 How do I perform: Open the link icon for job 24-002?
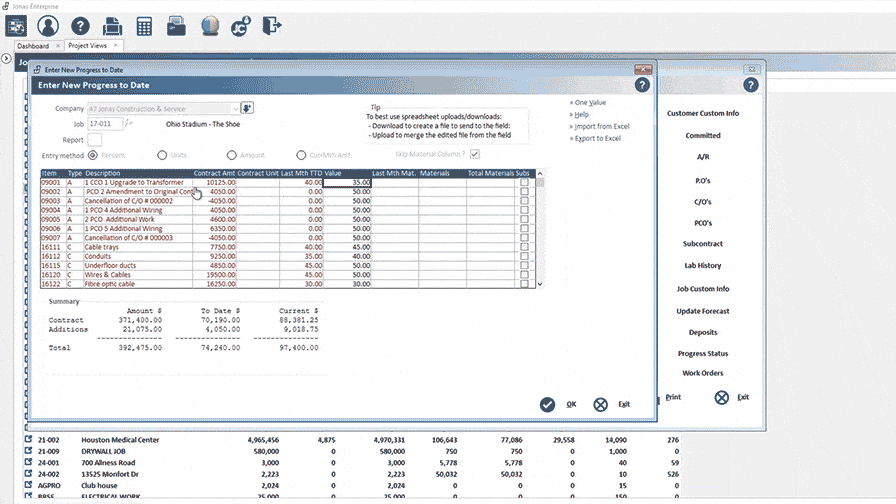(x=29, y=474)
